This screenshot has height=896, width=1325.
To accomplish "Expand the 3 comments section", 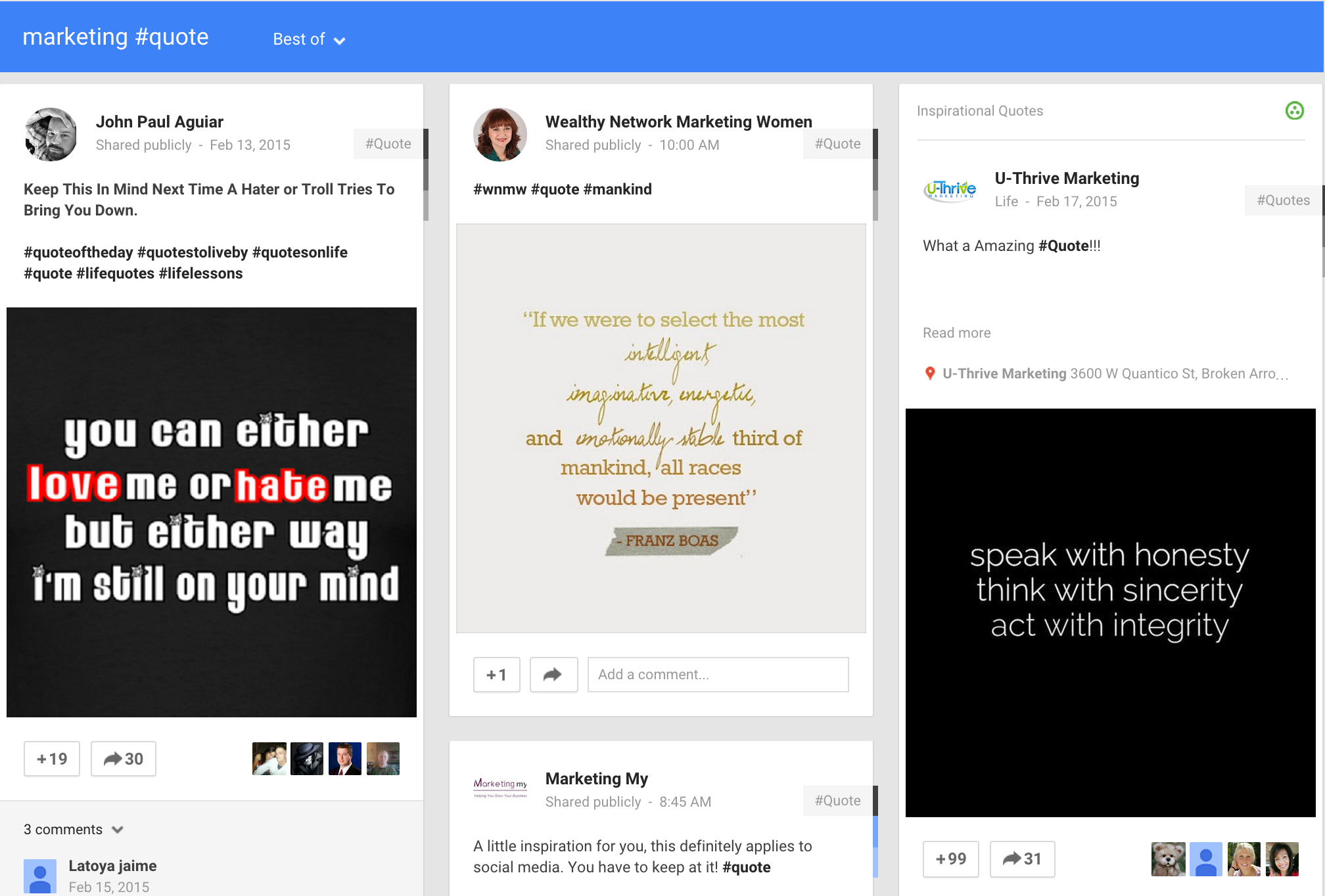I will coord(73,829).
